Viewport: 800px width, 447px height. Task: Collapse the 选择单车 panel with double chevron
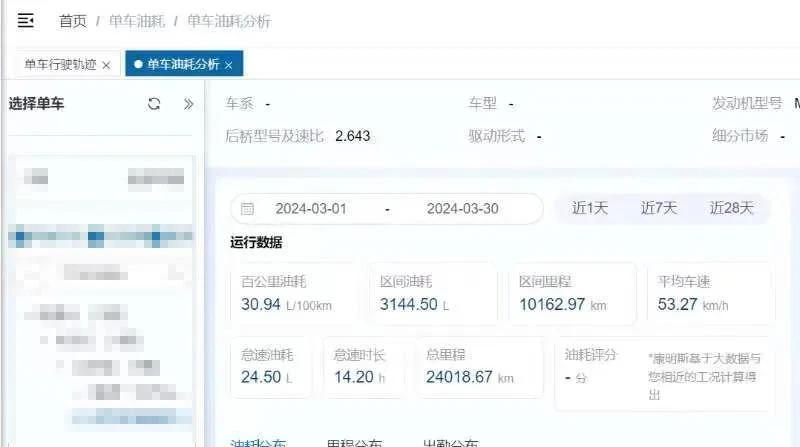click(188, 104)
